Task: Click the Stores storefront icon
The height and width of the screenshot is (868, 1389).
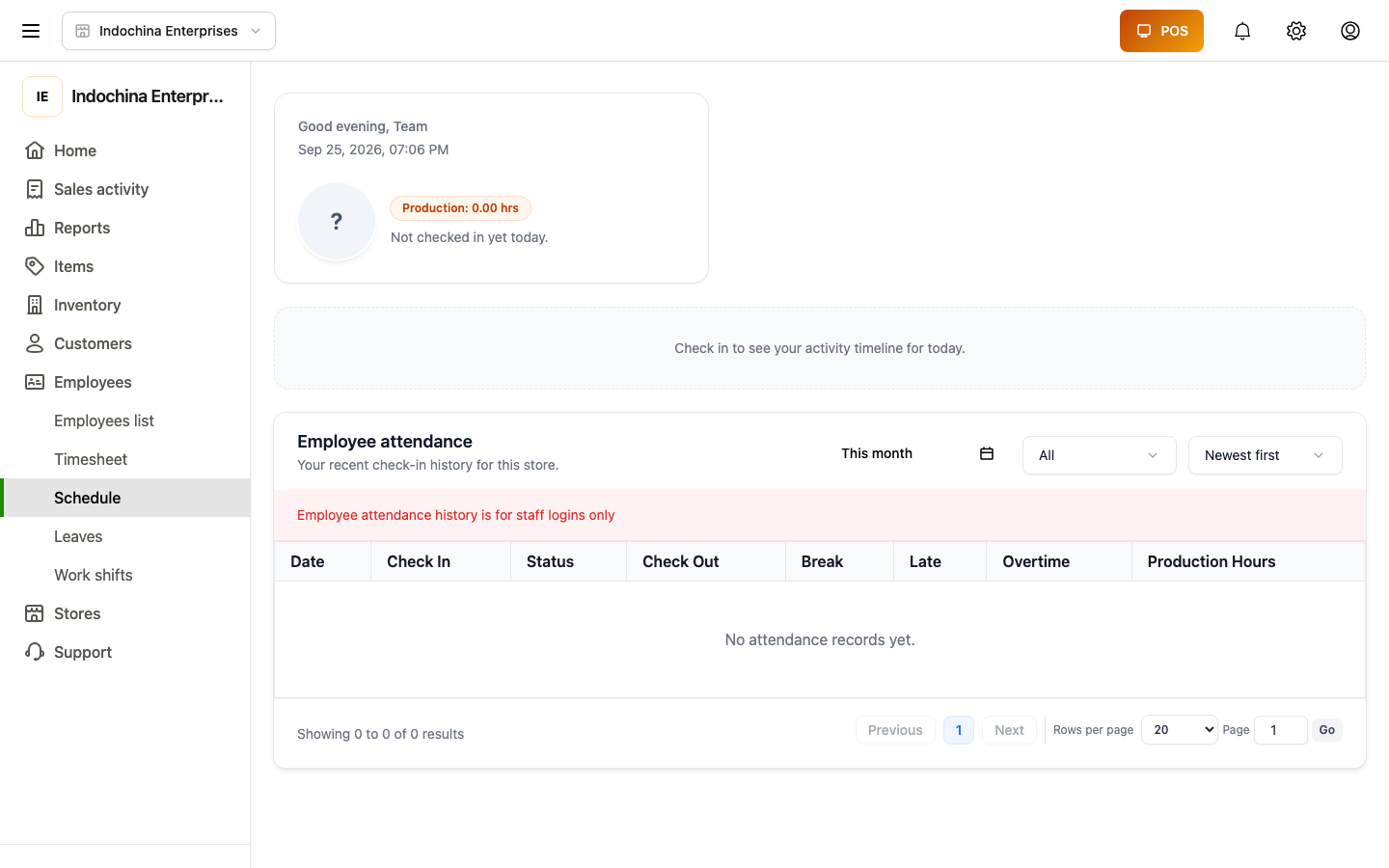Action: [35, 613]
